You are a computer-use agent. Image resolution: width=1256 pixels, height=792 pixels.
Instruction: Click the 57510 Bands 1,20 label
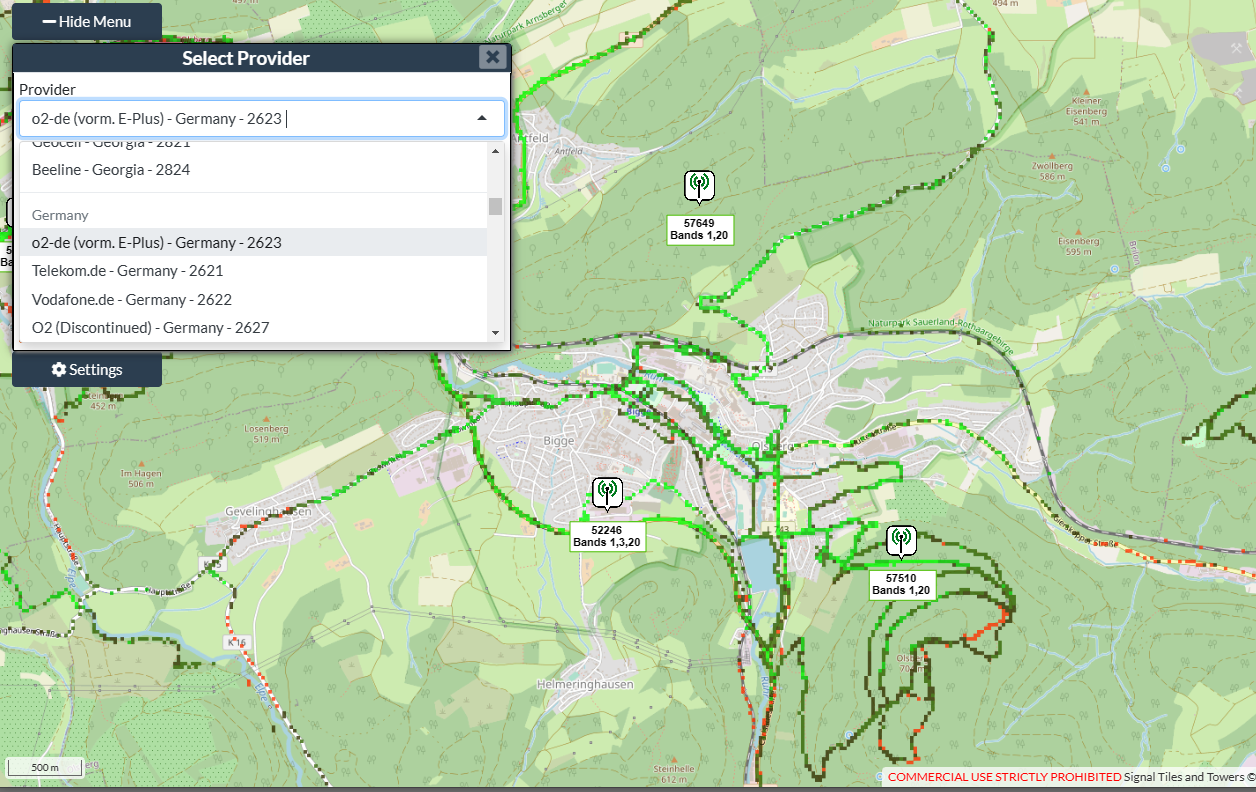pos(901,584)
